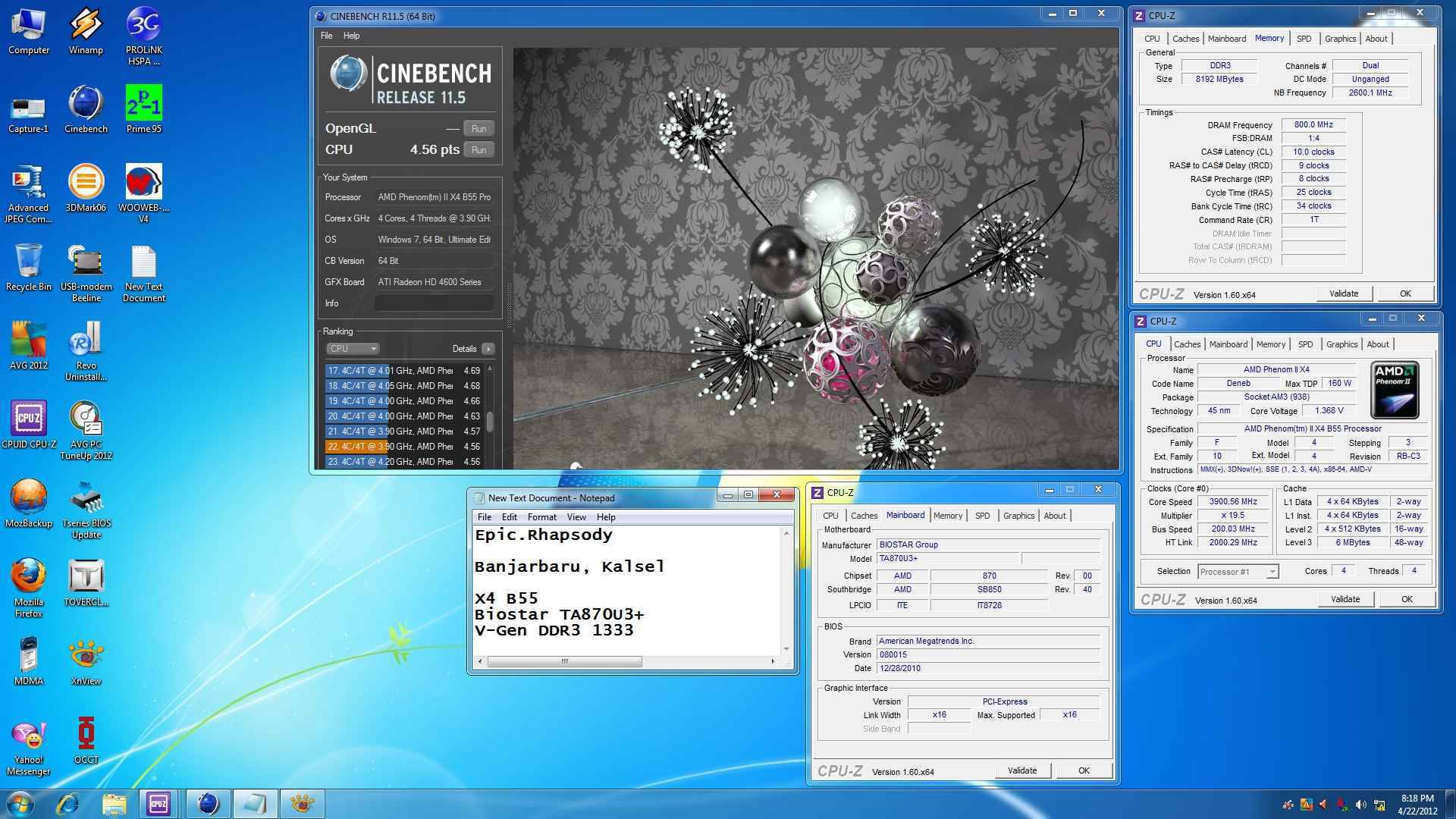Switch to Caches tab in CPU tab CPU-Z window
This screenshot has width=1456, height=819.
(x=1187, y=344)
